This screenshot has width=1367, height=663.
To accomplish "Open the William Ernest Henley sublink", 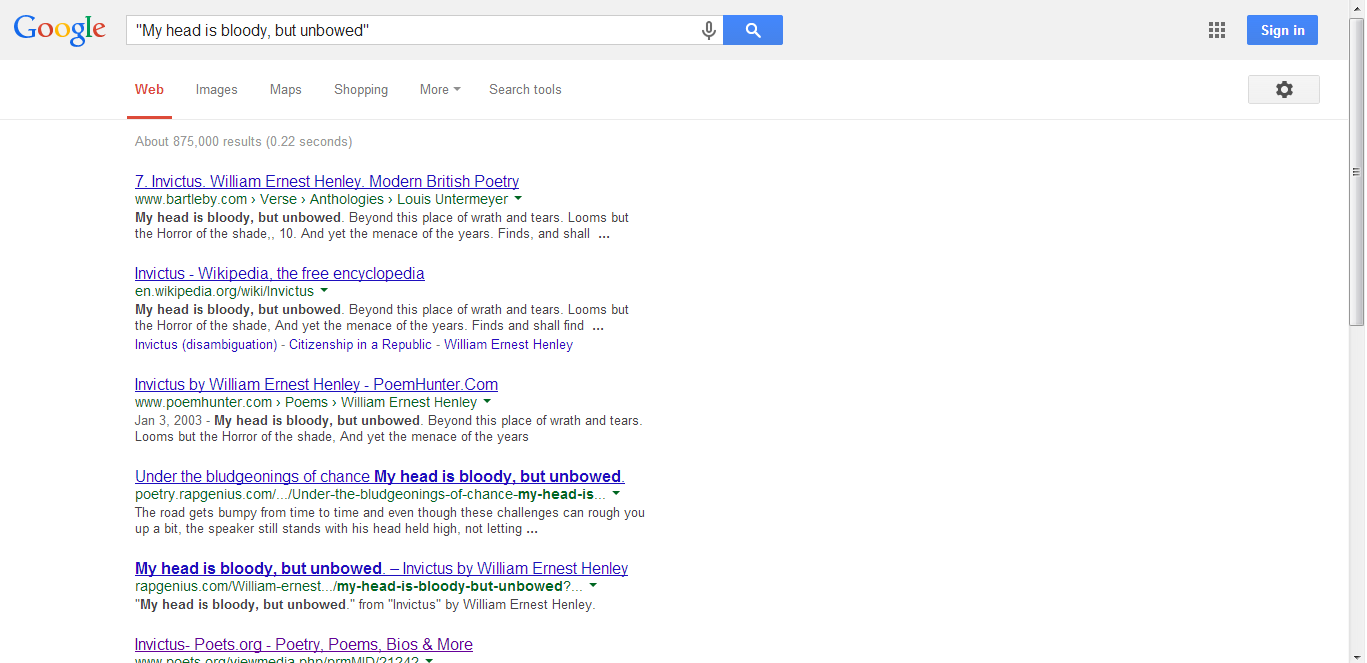I will tap(509, 344).
